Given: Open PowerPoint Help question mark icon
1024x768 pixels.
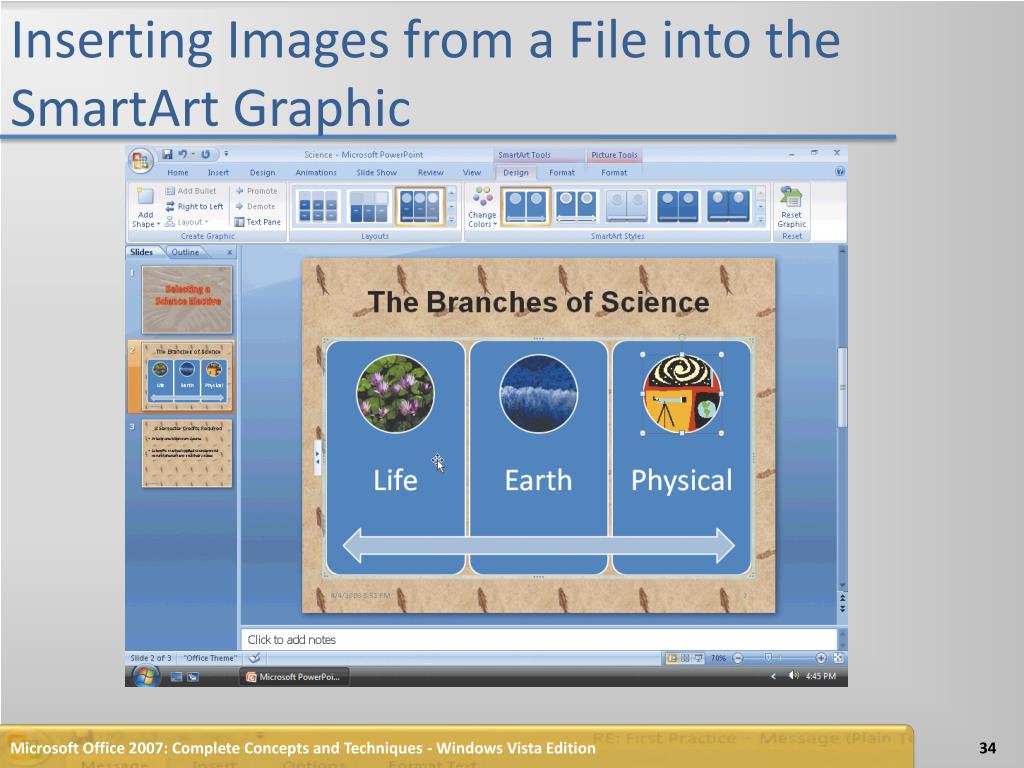Looking at the screenshot, I should pos(840,172).
